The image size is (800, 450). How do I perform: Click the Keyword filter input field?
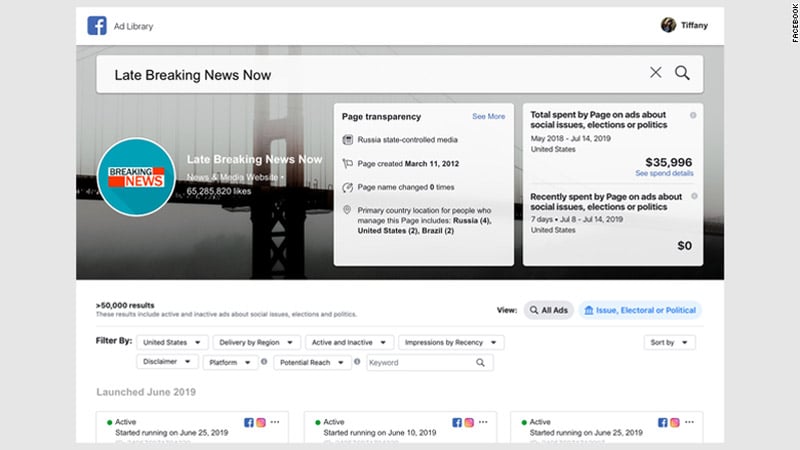click(420, 363)
